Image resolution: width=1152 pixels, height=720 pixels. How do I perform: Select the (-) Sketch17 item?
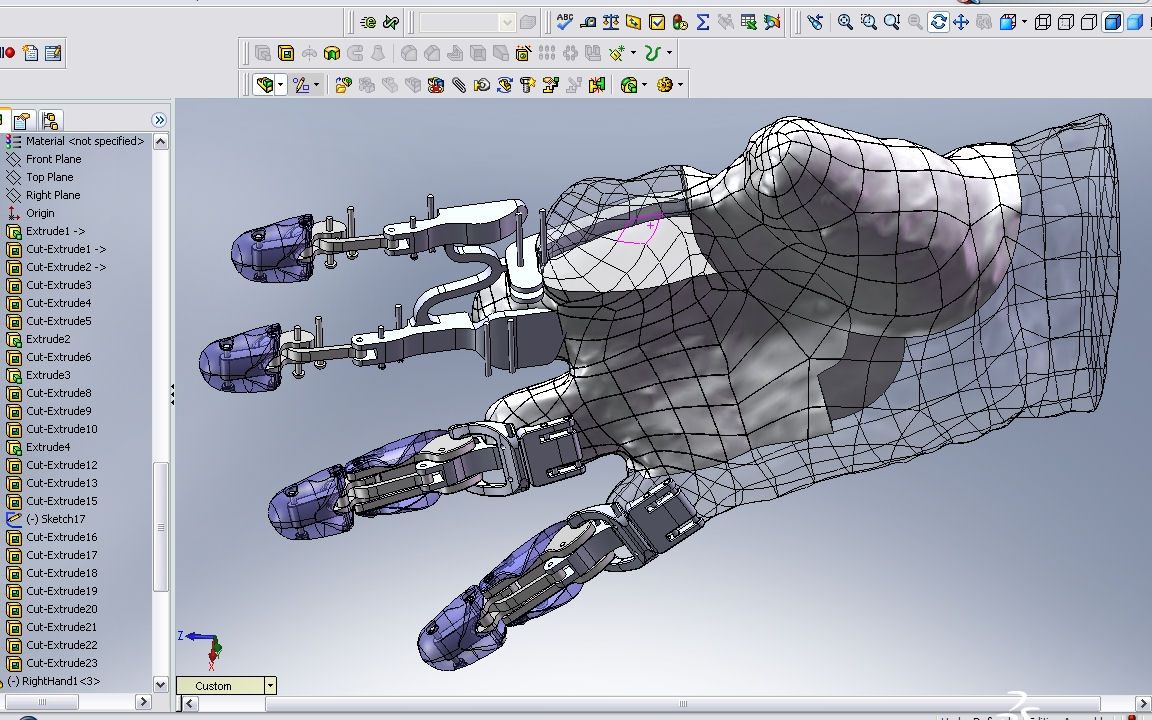point(56,519)
